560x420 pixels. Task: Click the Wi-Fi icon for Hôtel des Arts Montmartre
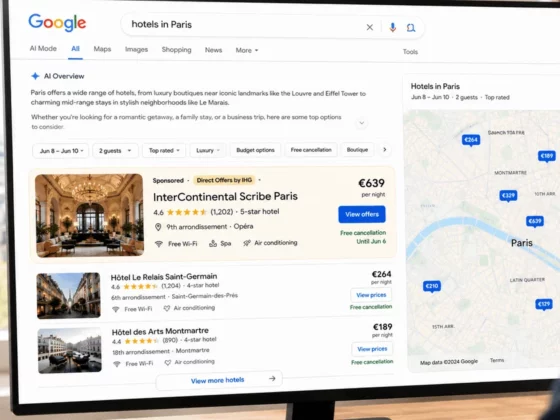[x=117, y=364]
